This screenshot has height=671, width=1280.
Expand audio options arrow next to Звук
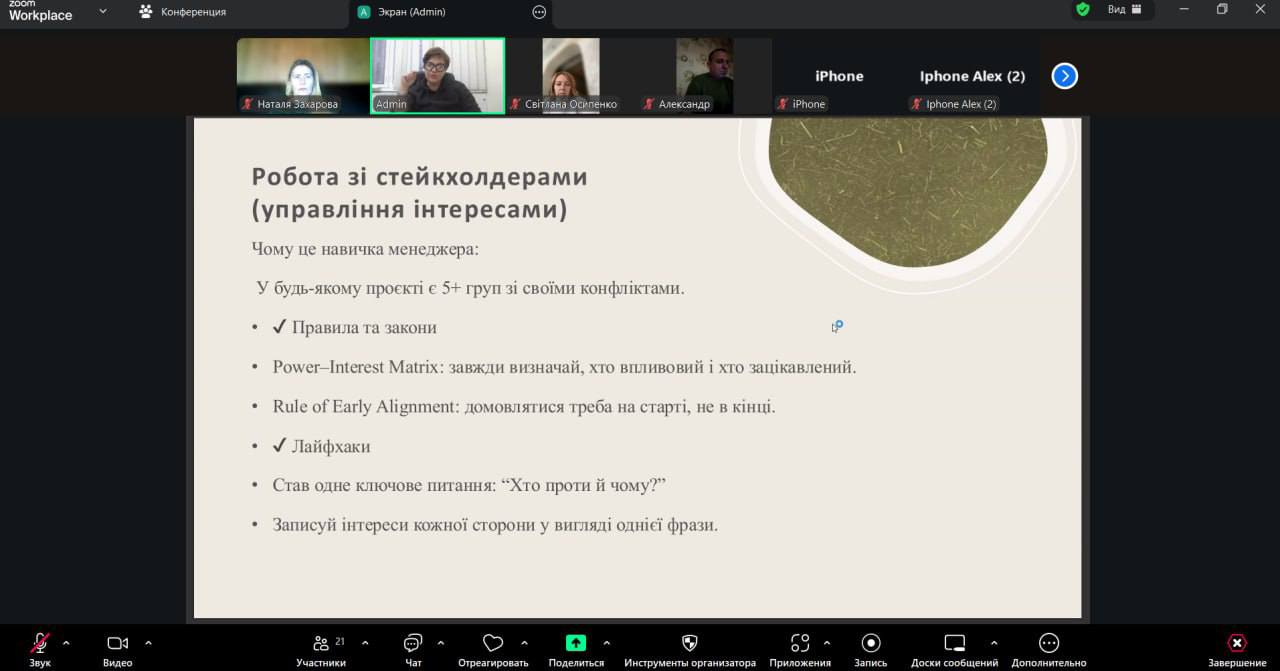tap(66, 643)
